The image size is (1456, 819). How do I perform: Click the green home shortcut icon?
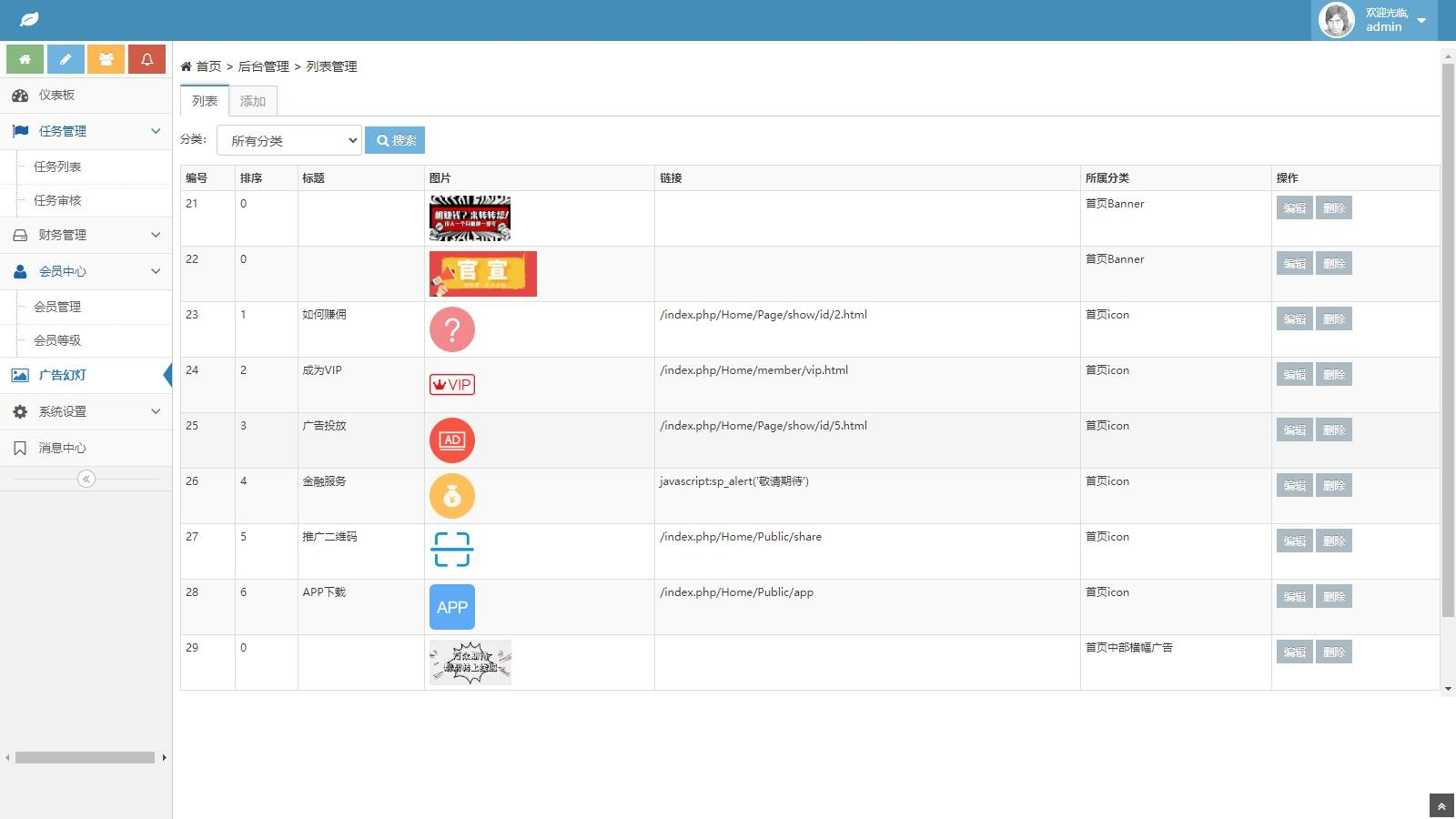(25, 59)
